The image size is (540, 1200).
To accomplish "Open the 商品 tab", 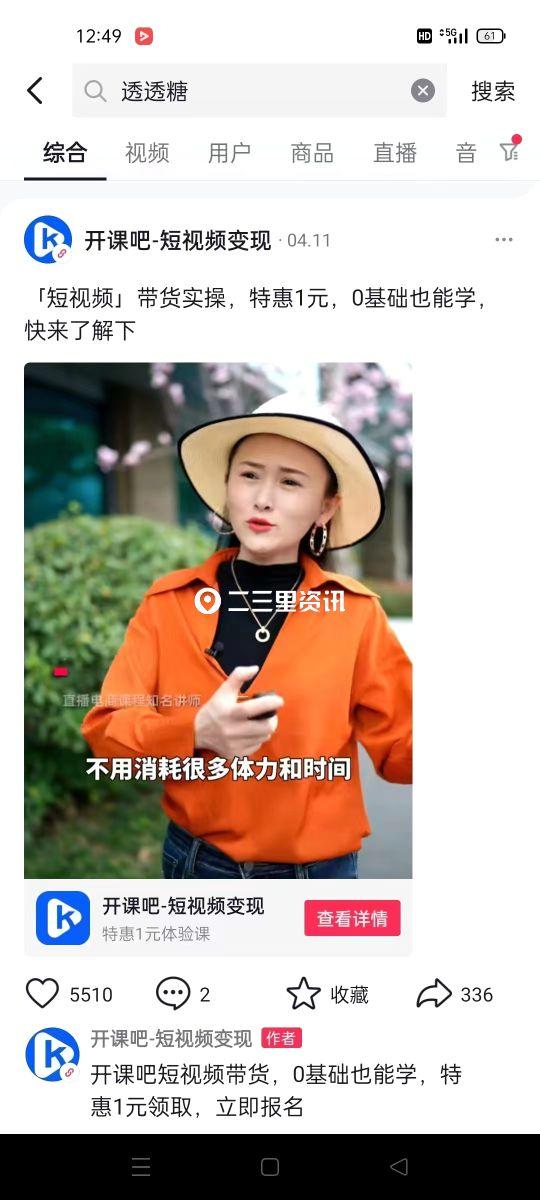I will (x=312, y=153).
